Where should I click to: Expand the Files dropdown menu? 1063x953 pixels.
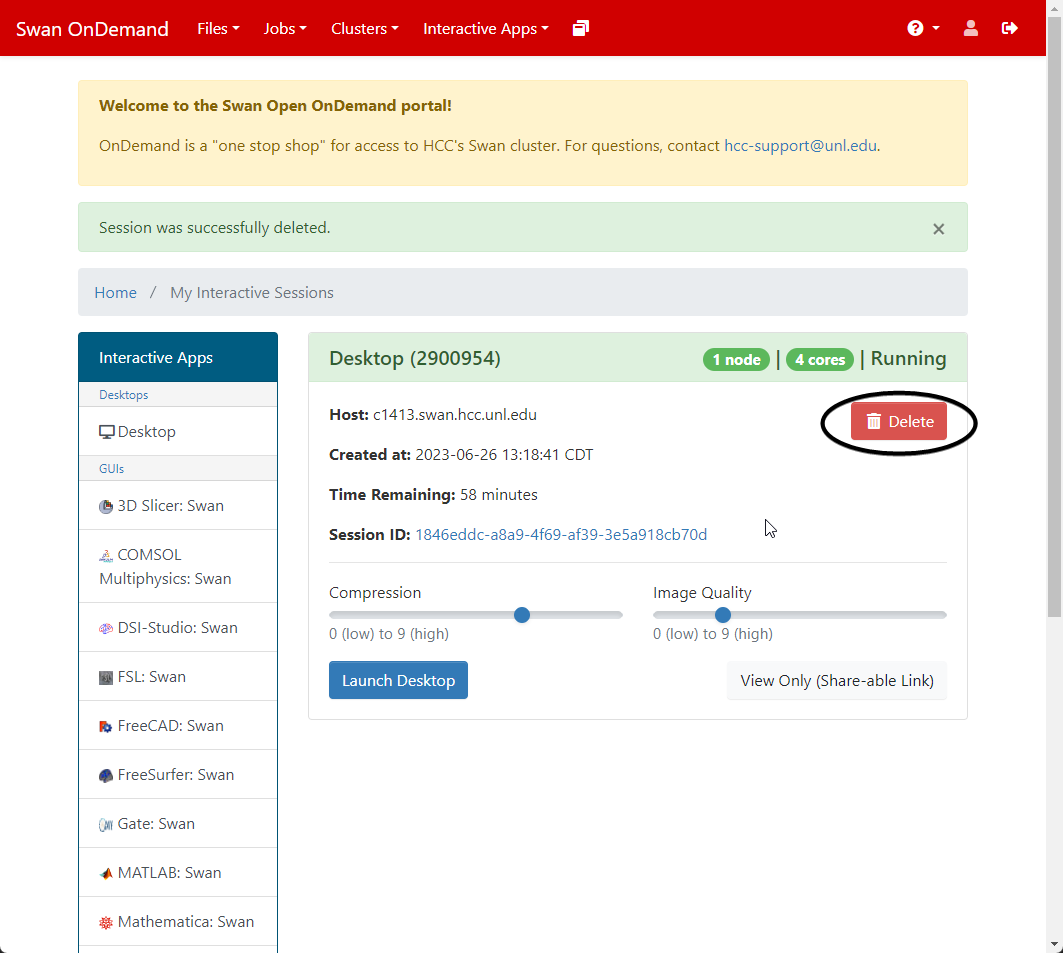pyautogui.click(x=218, y=29)
